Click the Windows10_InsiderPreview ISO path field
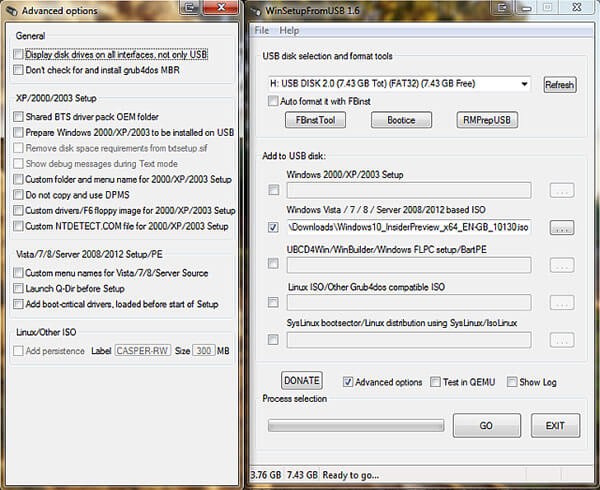 click(x=409, y=227)
